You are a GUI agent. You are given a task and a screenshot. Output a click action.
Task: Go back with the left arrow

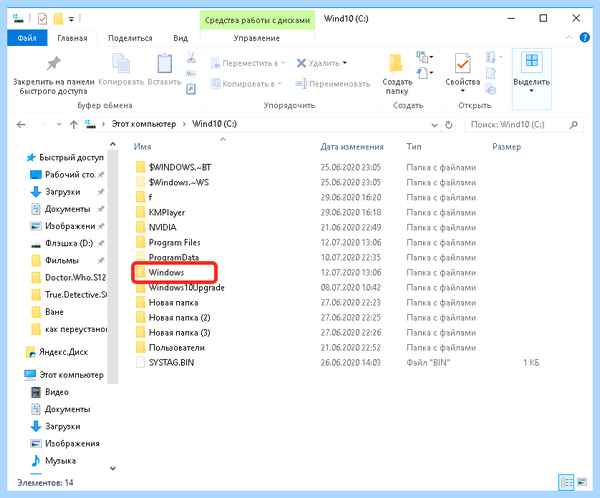click(21, 124)
